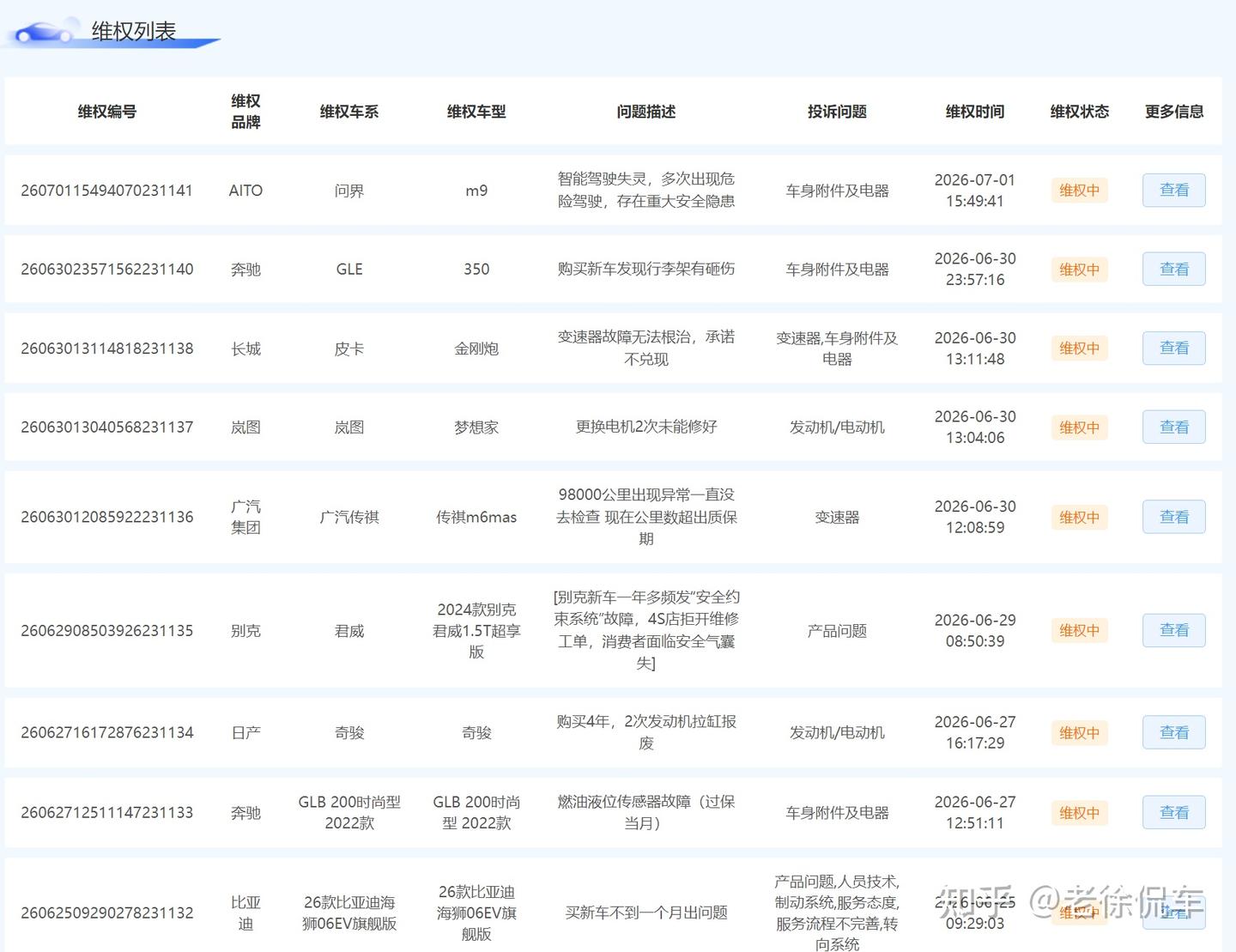Image resolution: width=1236 pixels, height=952 pixels.
Task: Click the 长城 brand cell
Action: [x=245, y=349]
